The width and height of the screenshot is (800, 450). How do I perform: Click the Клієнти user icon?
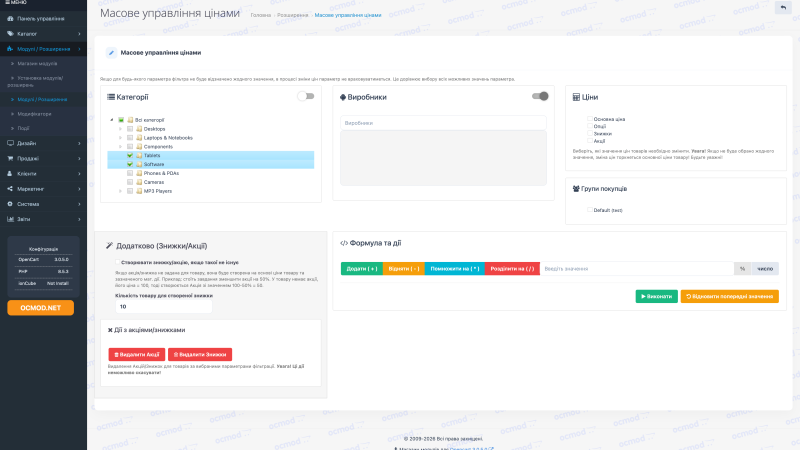pos(10,173)
